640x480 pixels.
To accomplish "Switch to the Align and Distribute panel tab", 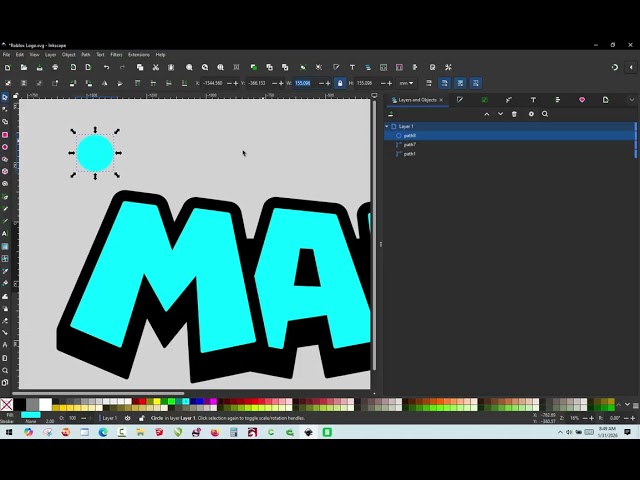I will pos(558,100).
